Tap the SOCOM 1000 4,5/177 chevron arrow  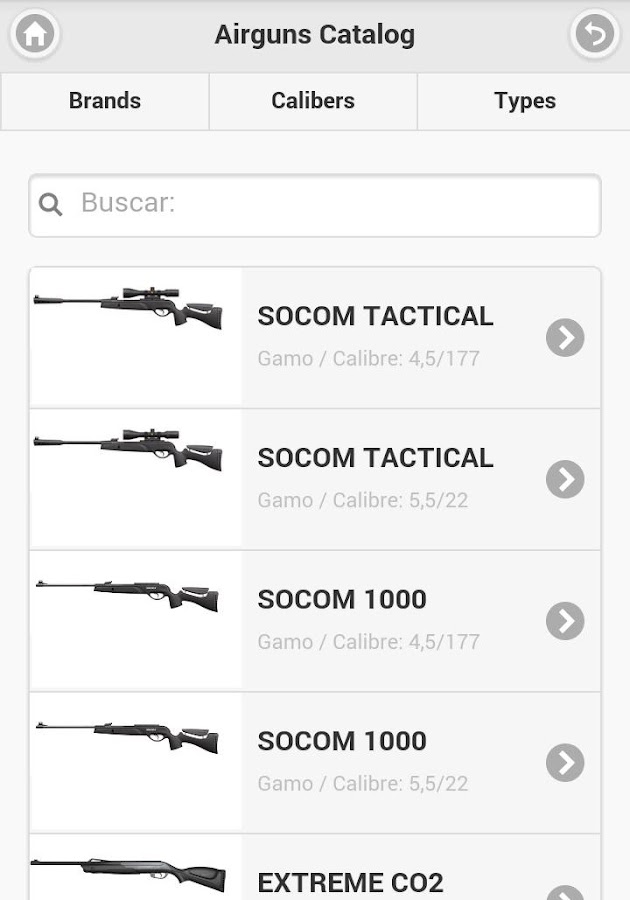(x=565, y=622)
